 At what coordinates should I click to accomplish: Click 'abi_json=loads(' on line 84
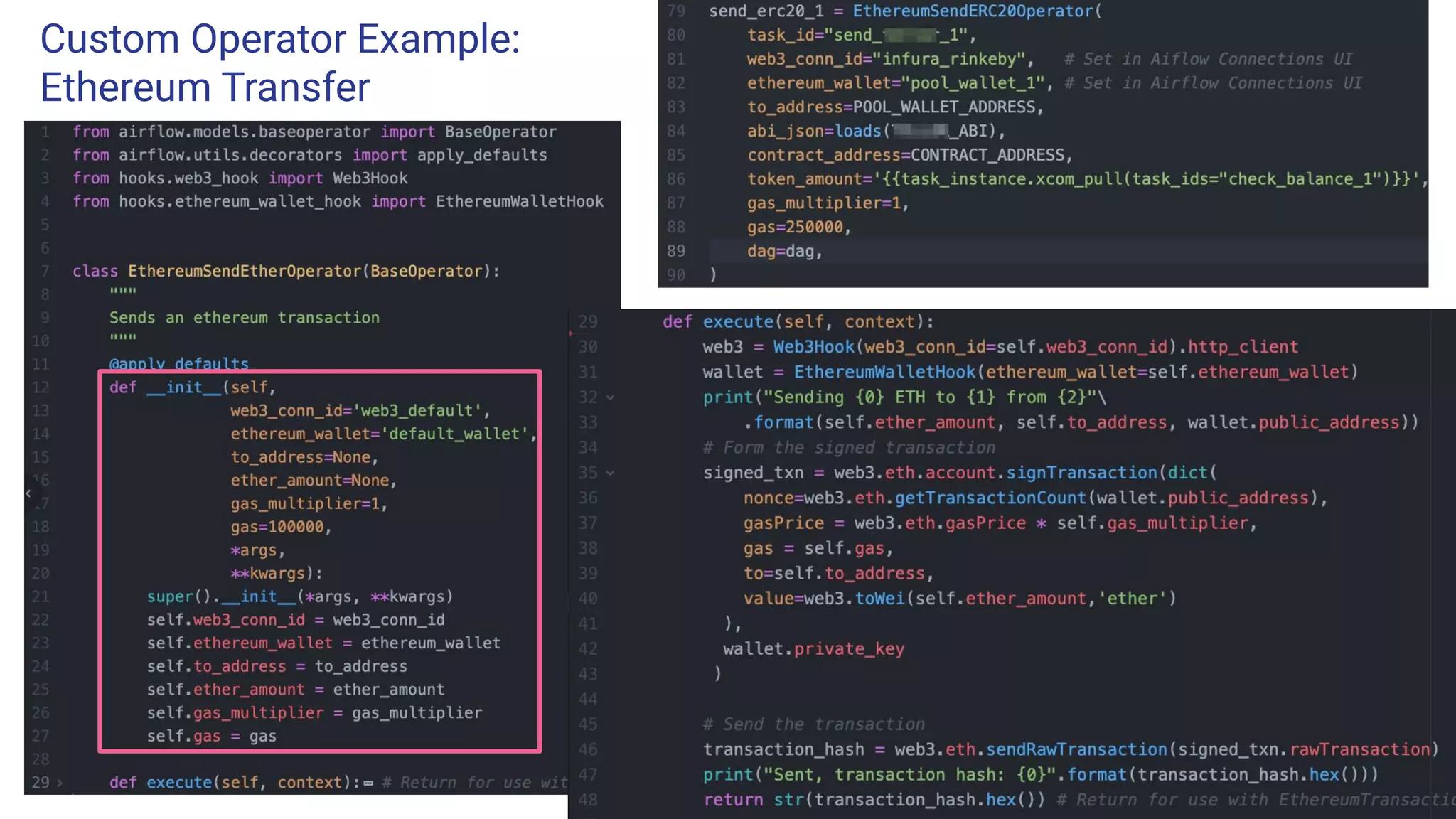(x=876, y=132)
